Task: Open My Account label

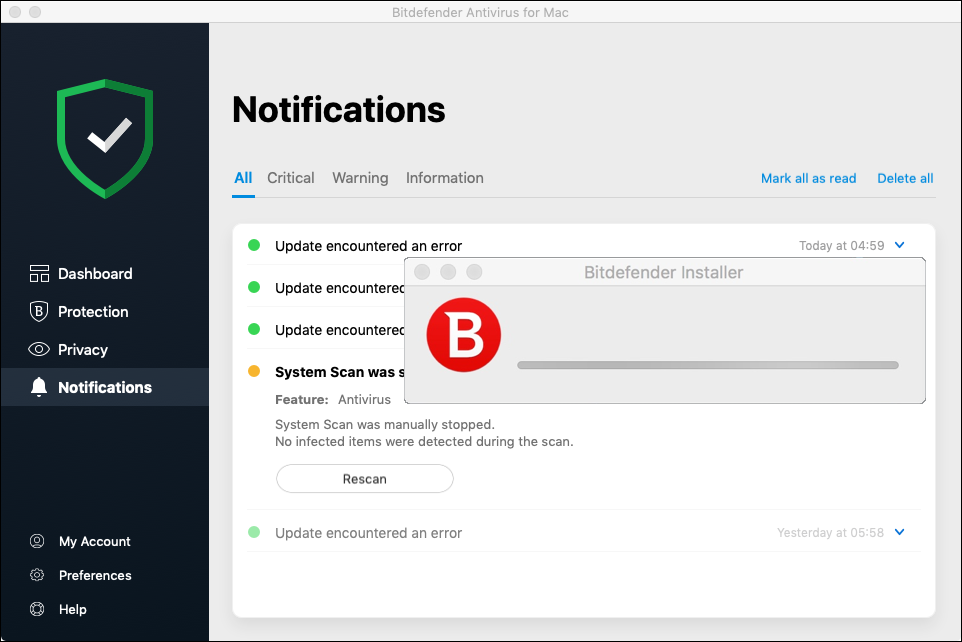Action: click(94, 541)
